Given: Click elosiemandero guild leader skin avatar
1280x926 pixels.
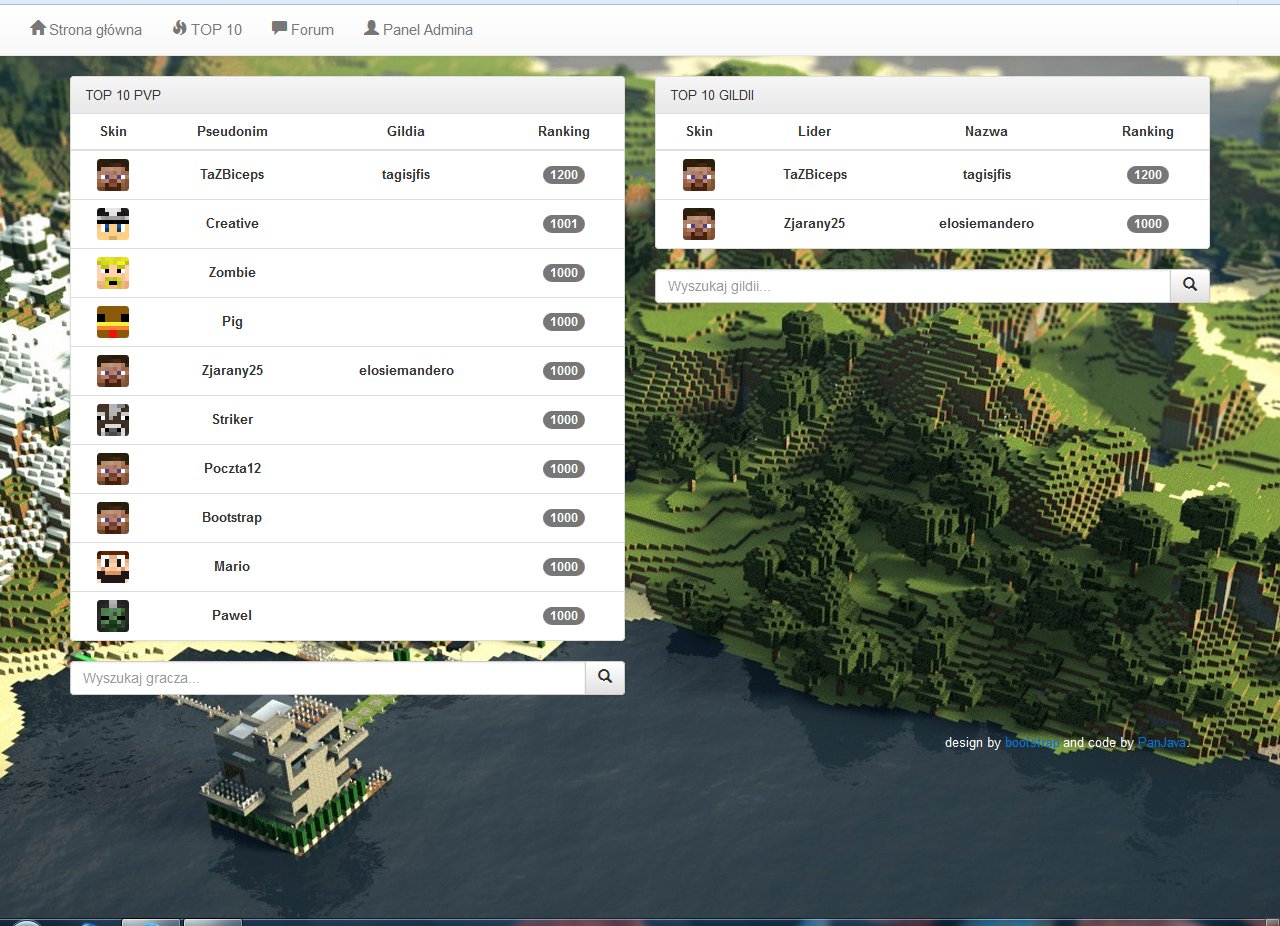Looking at the screenshot, I should 699,224.
